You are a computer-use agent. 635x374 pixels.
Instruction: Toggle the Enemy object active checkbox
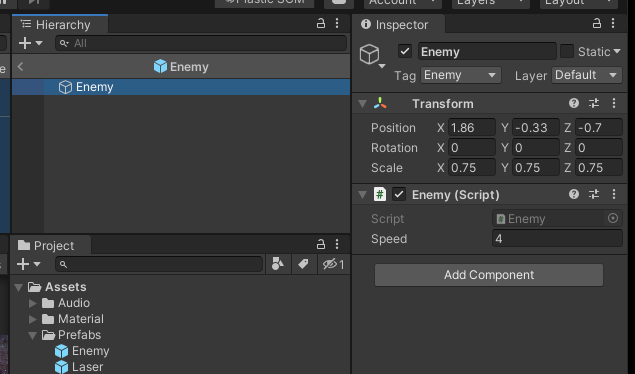pyautogui.click(x=405, y=51)
